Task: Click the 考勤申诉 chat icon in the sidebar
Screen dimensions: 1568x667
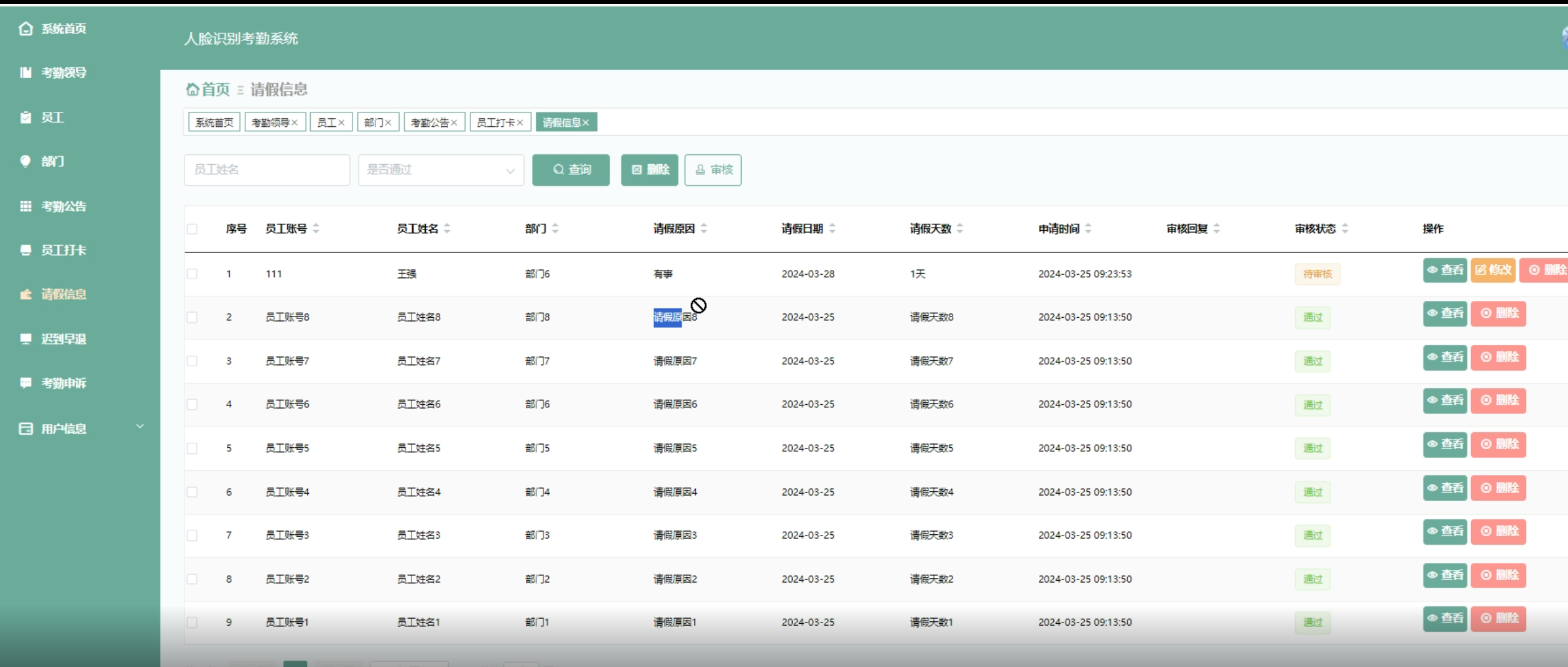Action: point(26,383)
